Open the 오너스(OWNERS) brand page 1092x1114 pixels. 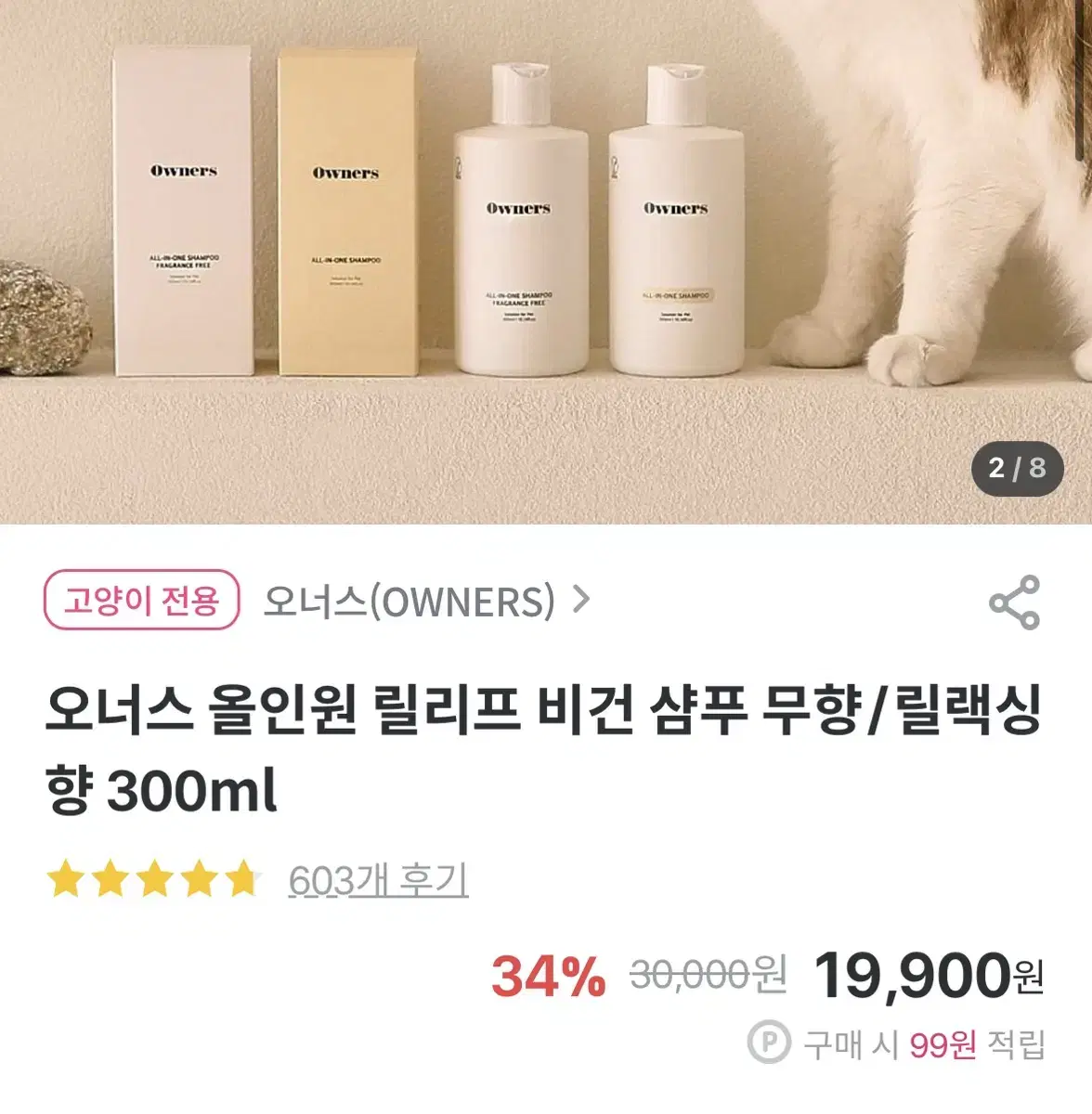[x=409, y=602]
